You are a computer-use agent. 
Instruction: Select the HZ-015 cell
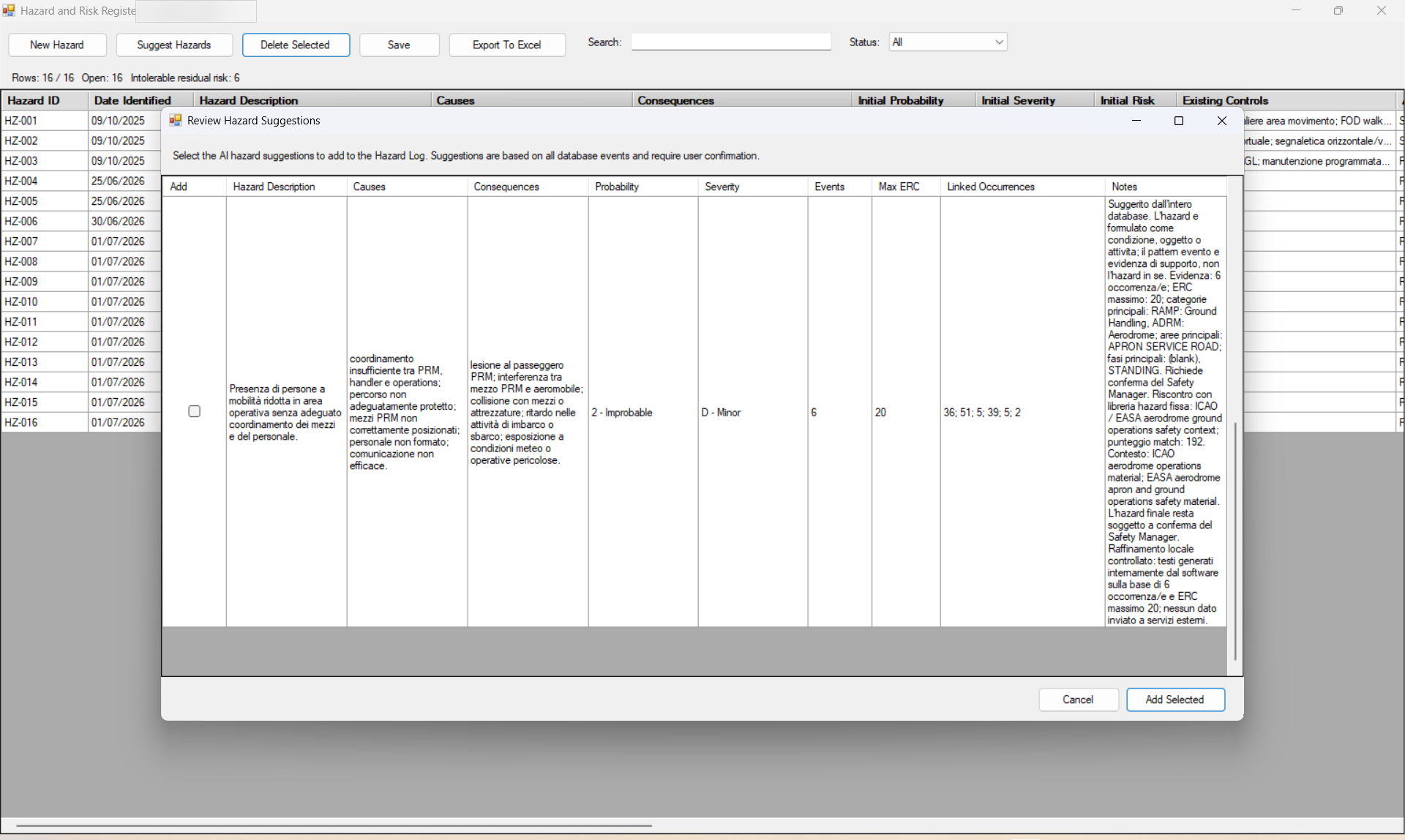[45, 402]
